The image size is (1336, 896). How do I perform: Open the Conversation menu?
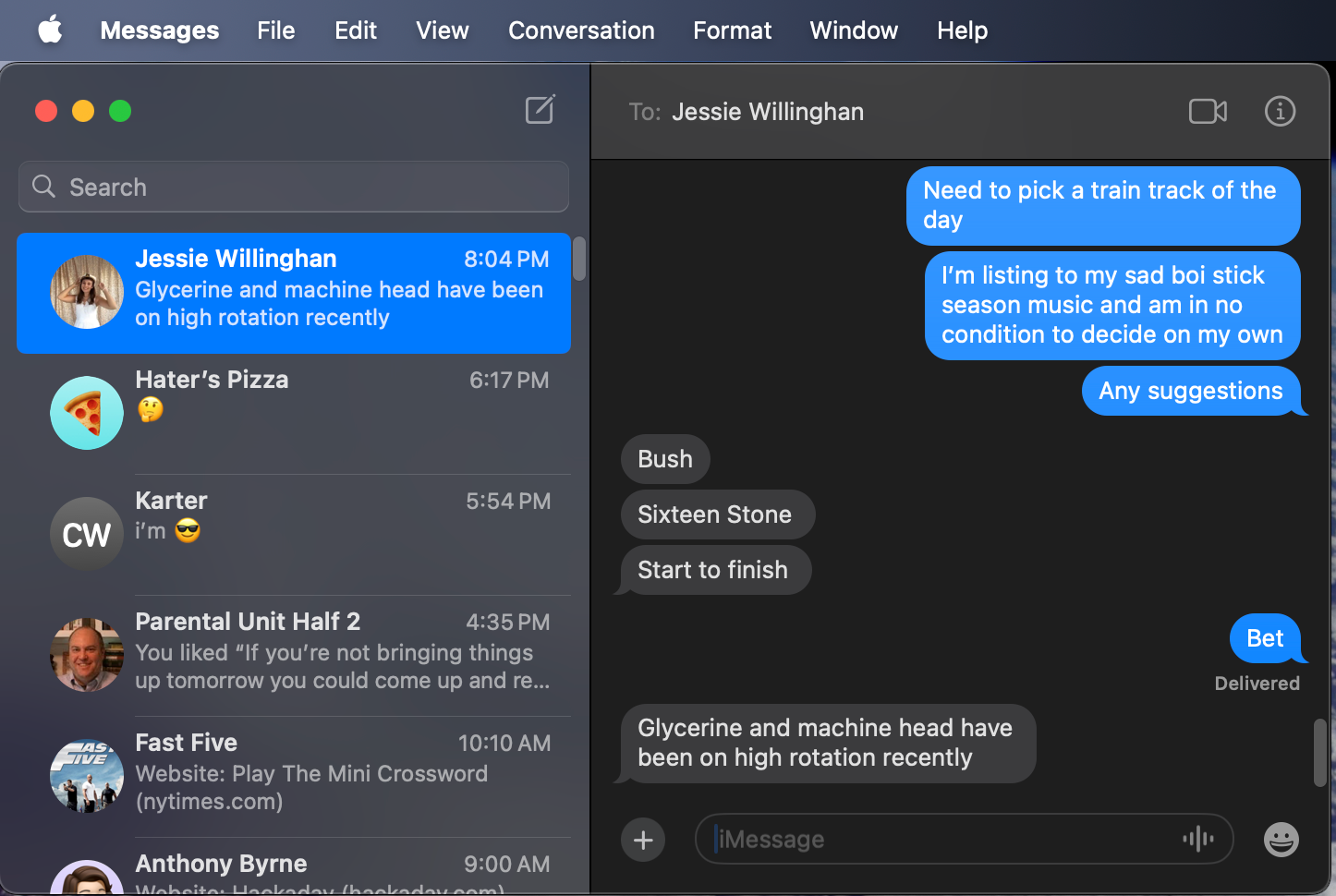[x=581, y=30]
